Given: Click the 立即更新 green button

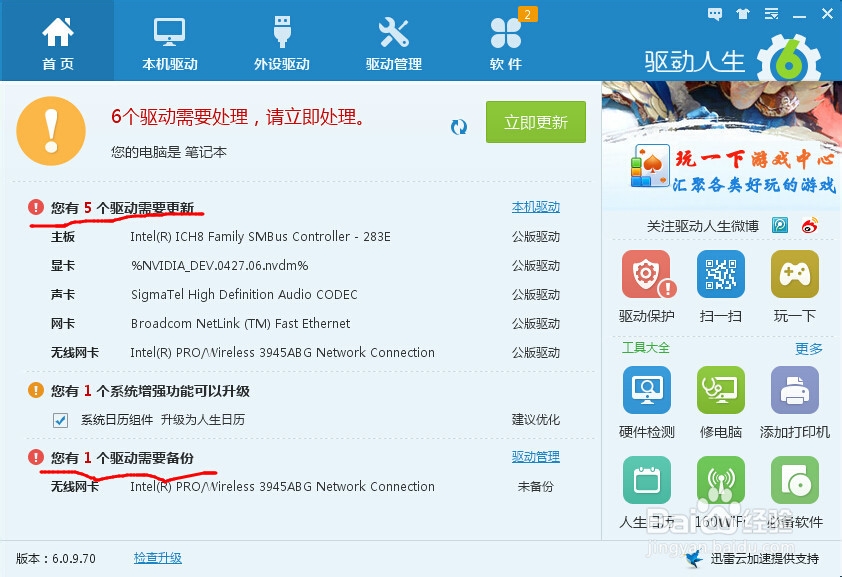Looking at the screenshot, I should coord(535,122).
